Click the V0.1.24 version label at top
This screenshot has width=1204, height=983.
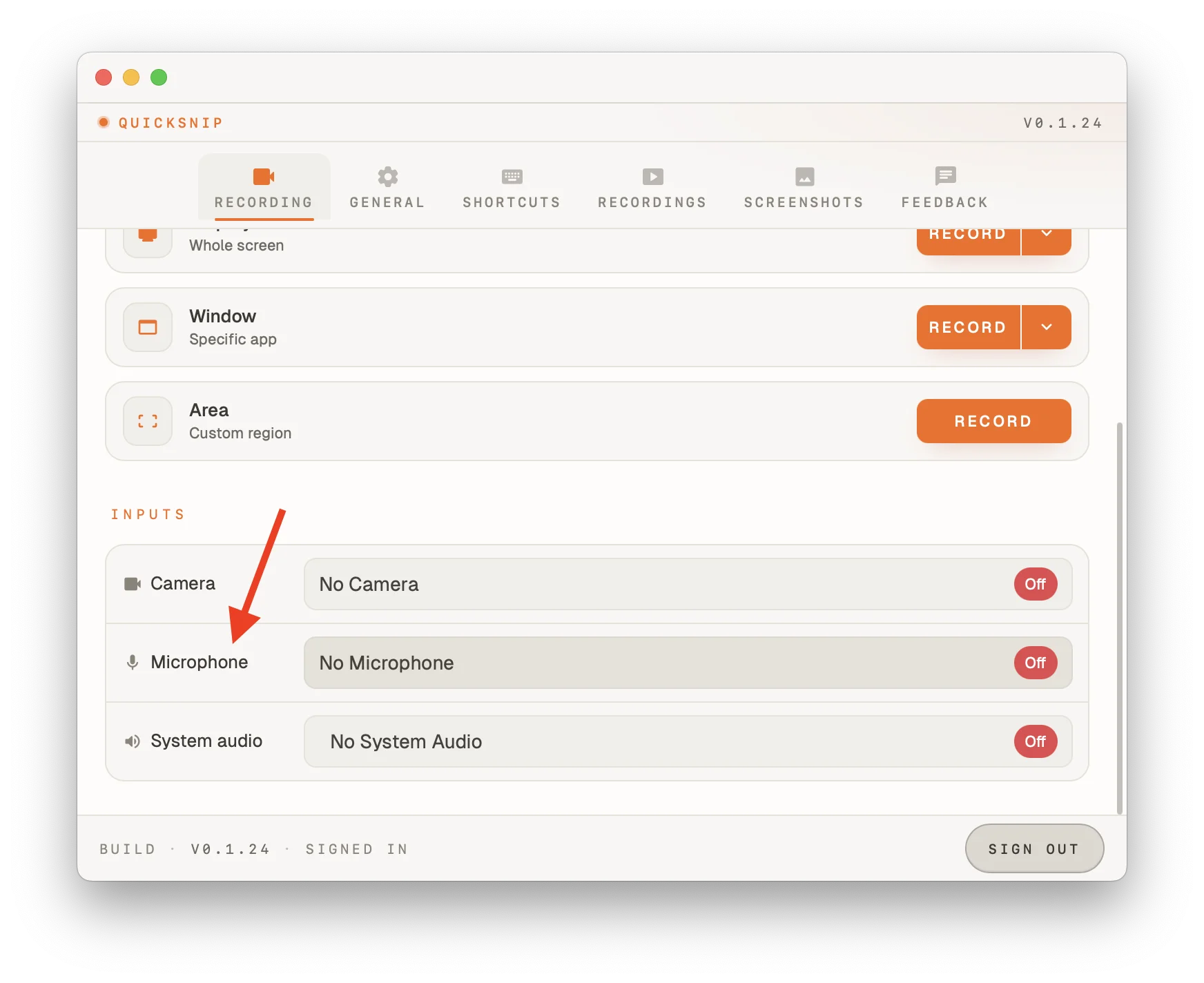point(1062,123)
